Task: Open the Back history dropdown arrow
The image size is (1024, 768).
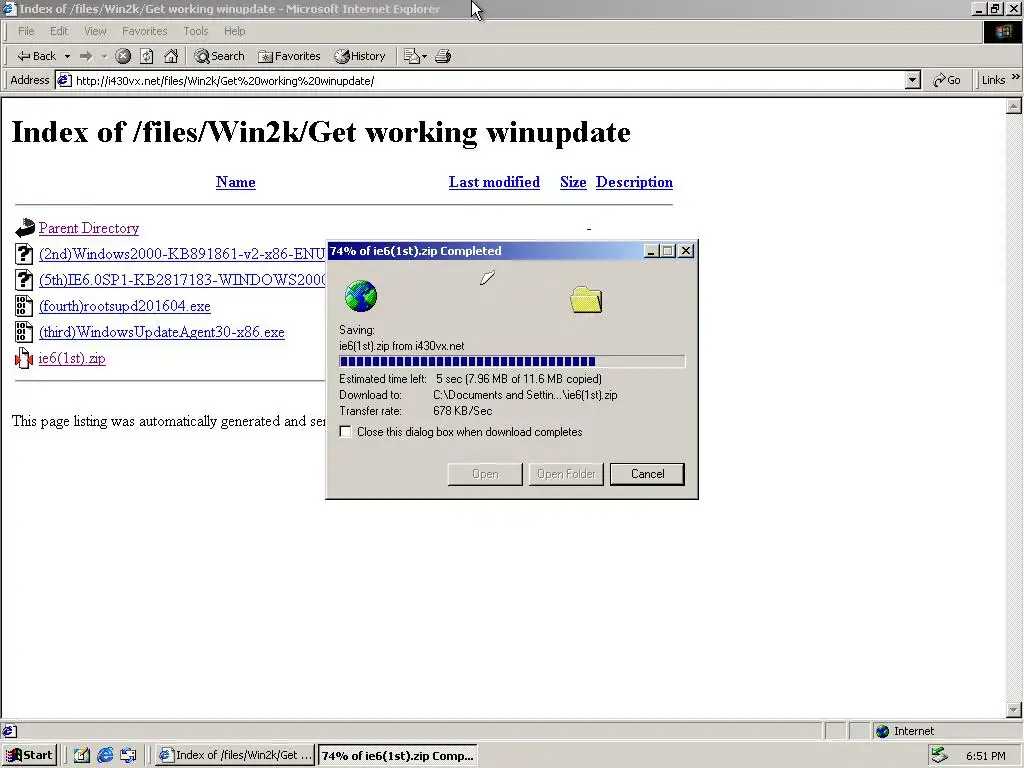Action: point(67,56)
